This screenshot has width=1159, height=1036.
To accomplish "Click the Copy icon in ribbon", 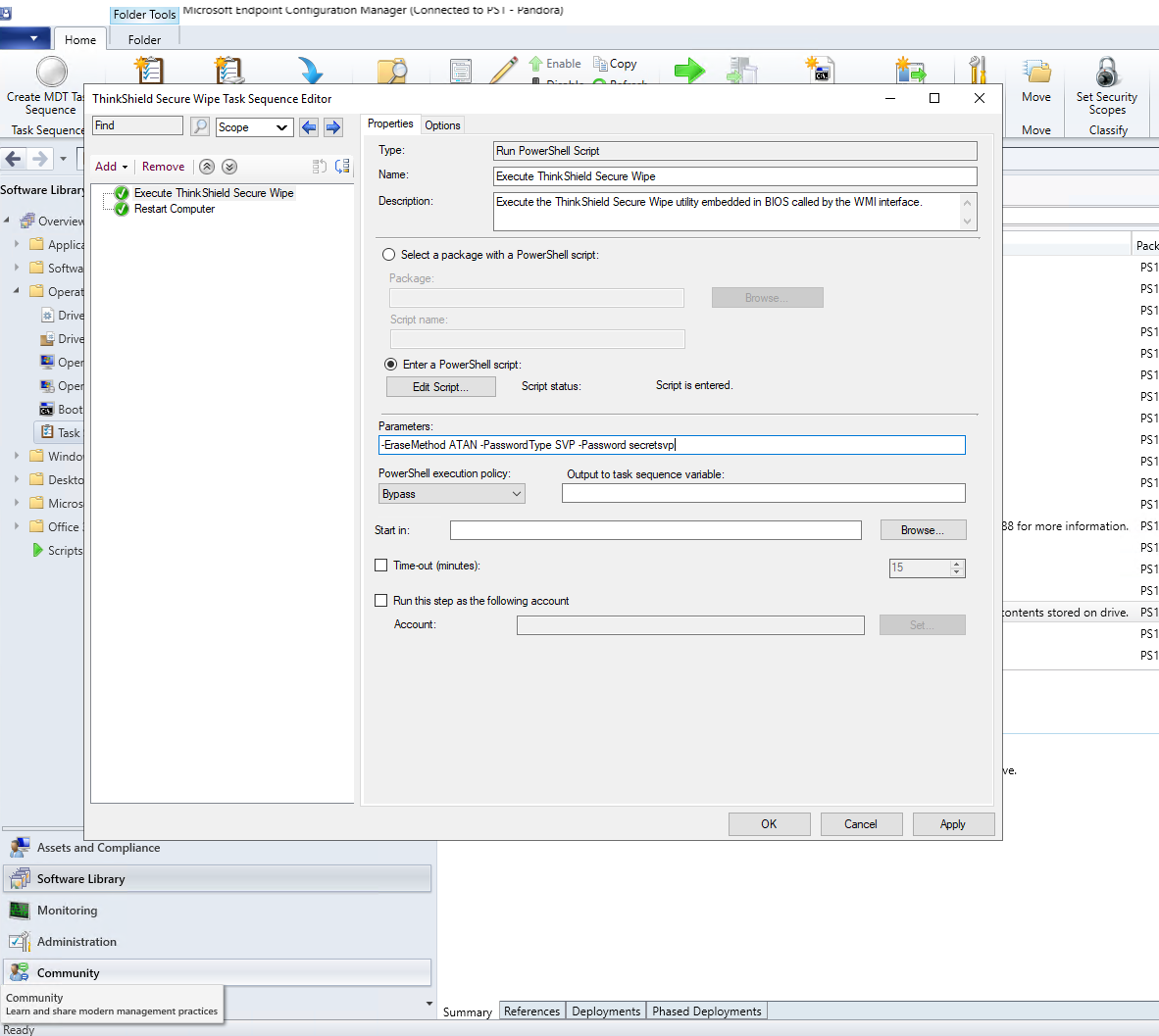I will pos(600,64).
